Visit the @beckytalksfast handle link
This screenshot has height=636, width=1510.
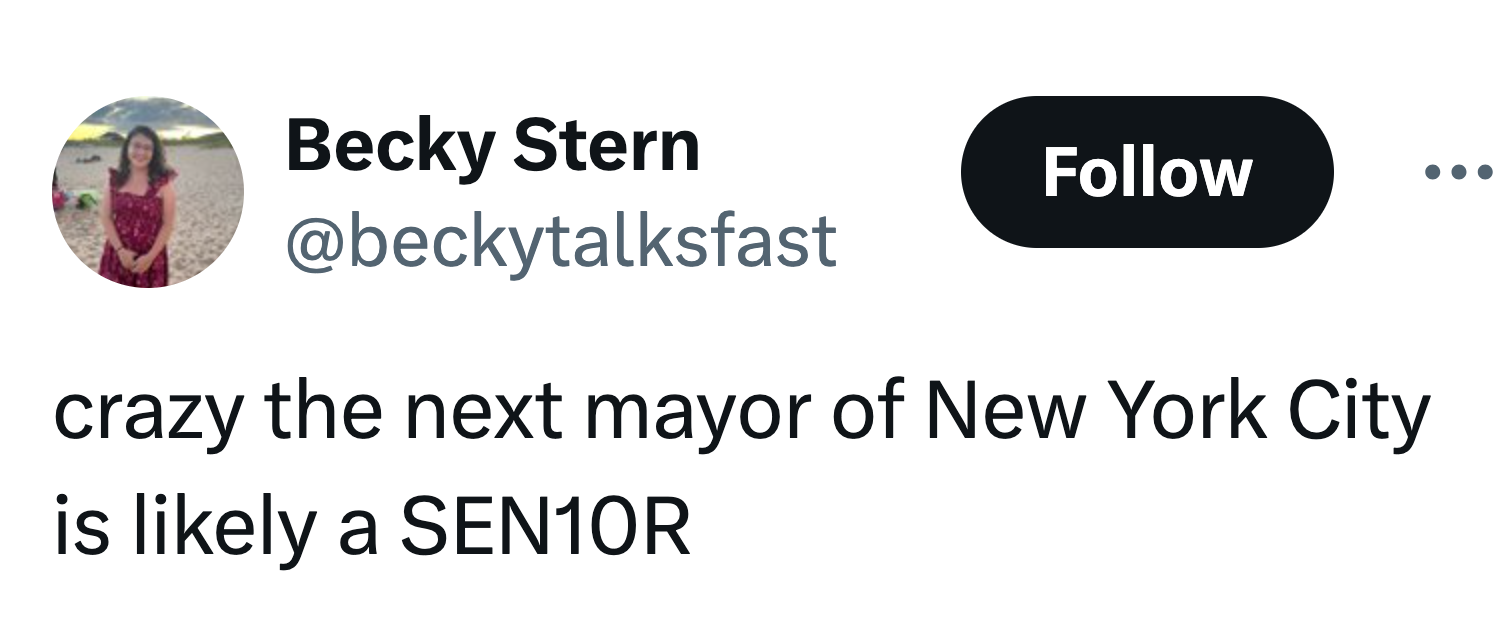click(x=561, y=241)
